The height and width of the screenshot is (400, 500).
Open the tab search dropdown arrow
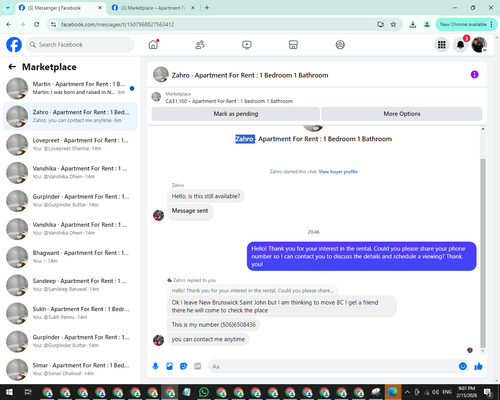click(8, 8)
